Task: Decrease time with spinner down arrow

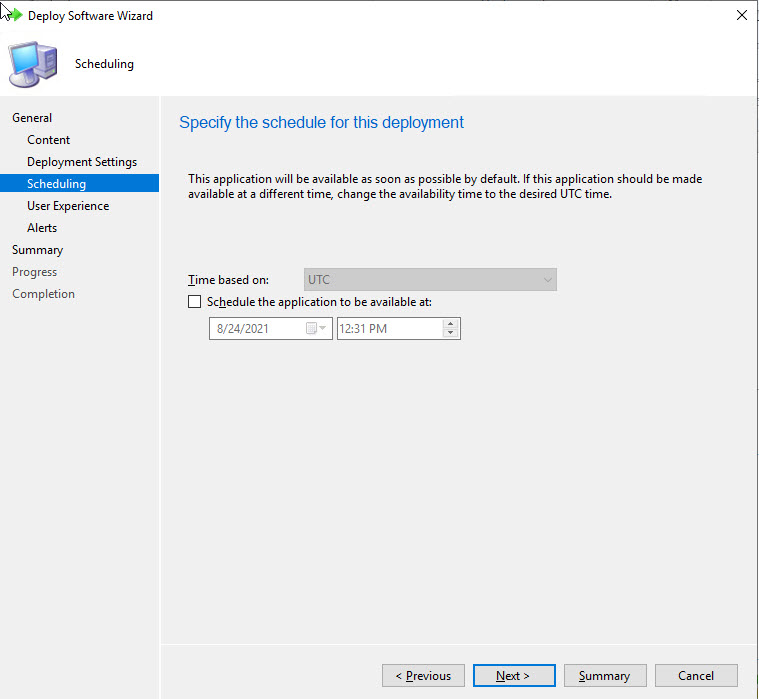Action: point(450,333)
